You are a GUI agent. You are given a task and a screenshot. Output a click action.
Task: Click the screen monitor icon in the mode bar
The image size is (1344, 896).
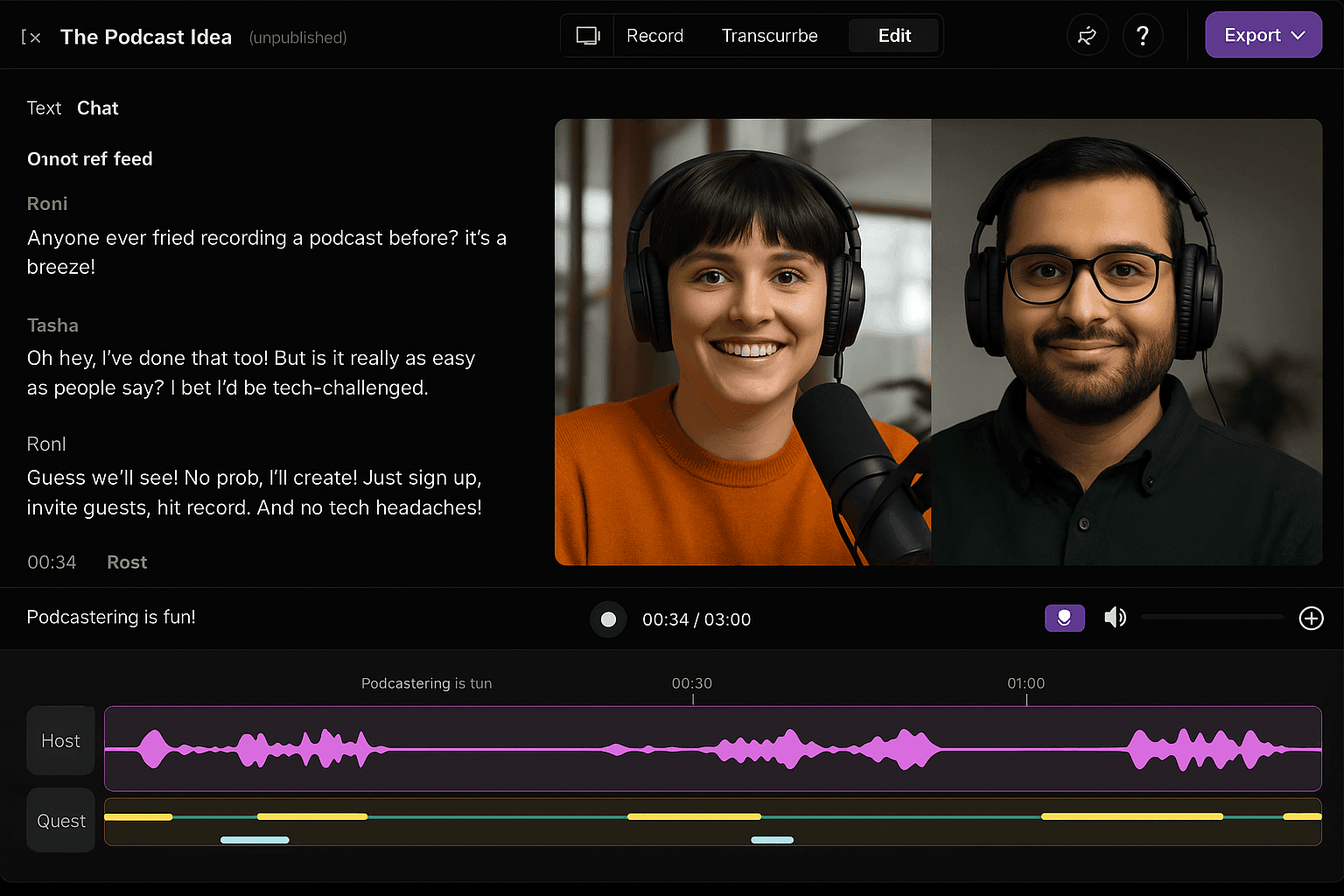(x=587, y=36)
